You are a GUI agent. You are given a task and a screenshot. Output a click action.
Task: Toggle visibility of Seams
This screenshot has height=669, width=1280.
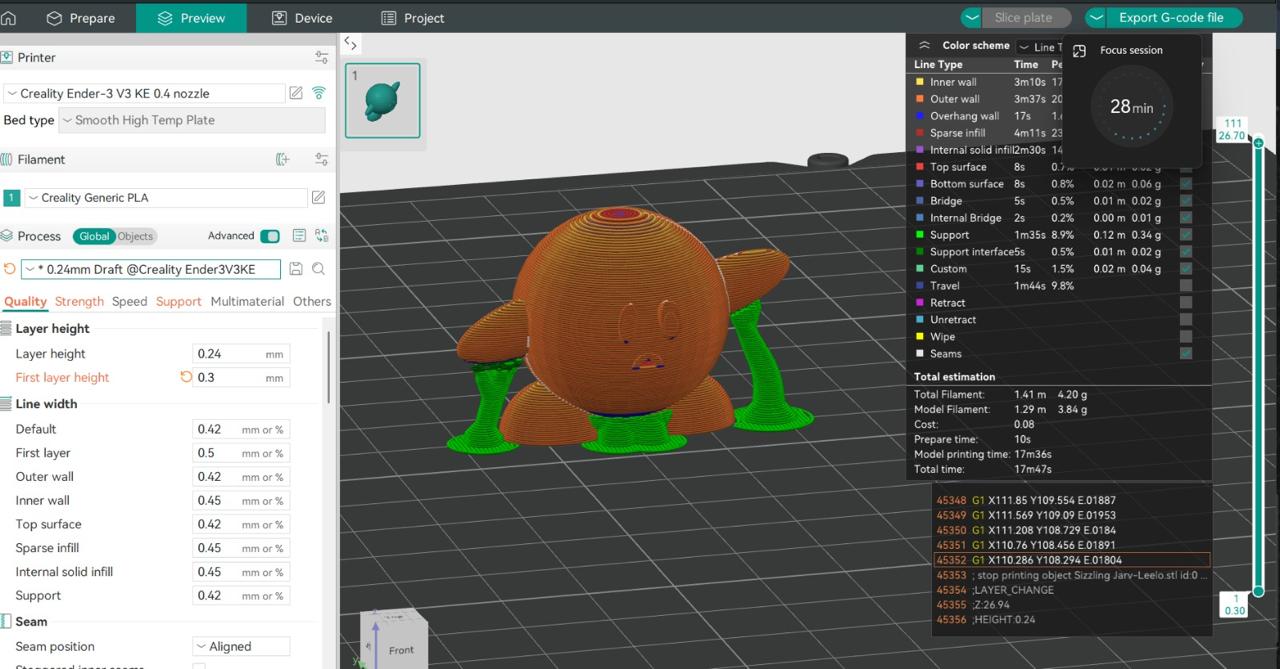1185,353
